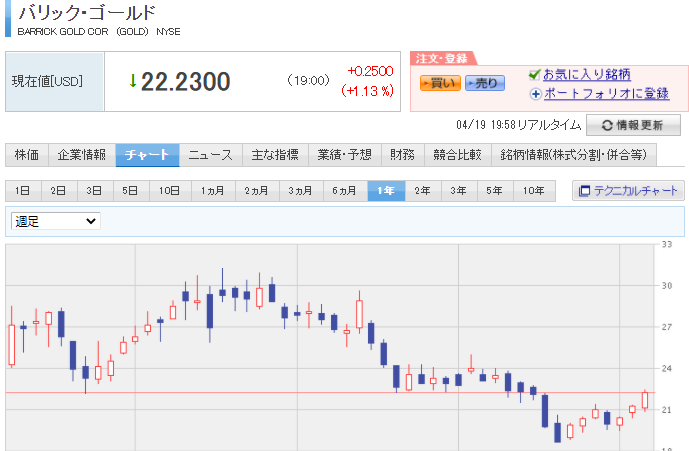Select the 5日 chart range
Screen dimensions: 689x451
(131, 191)
